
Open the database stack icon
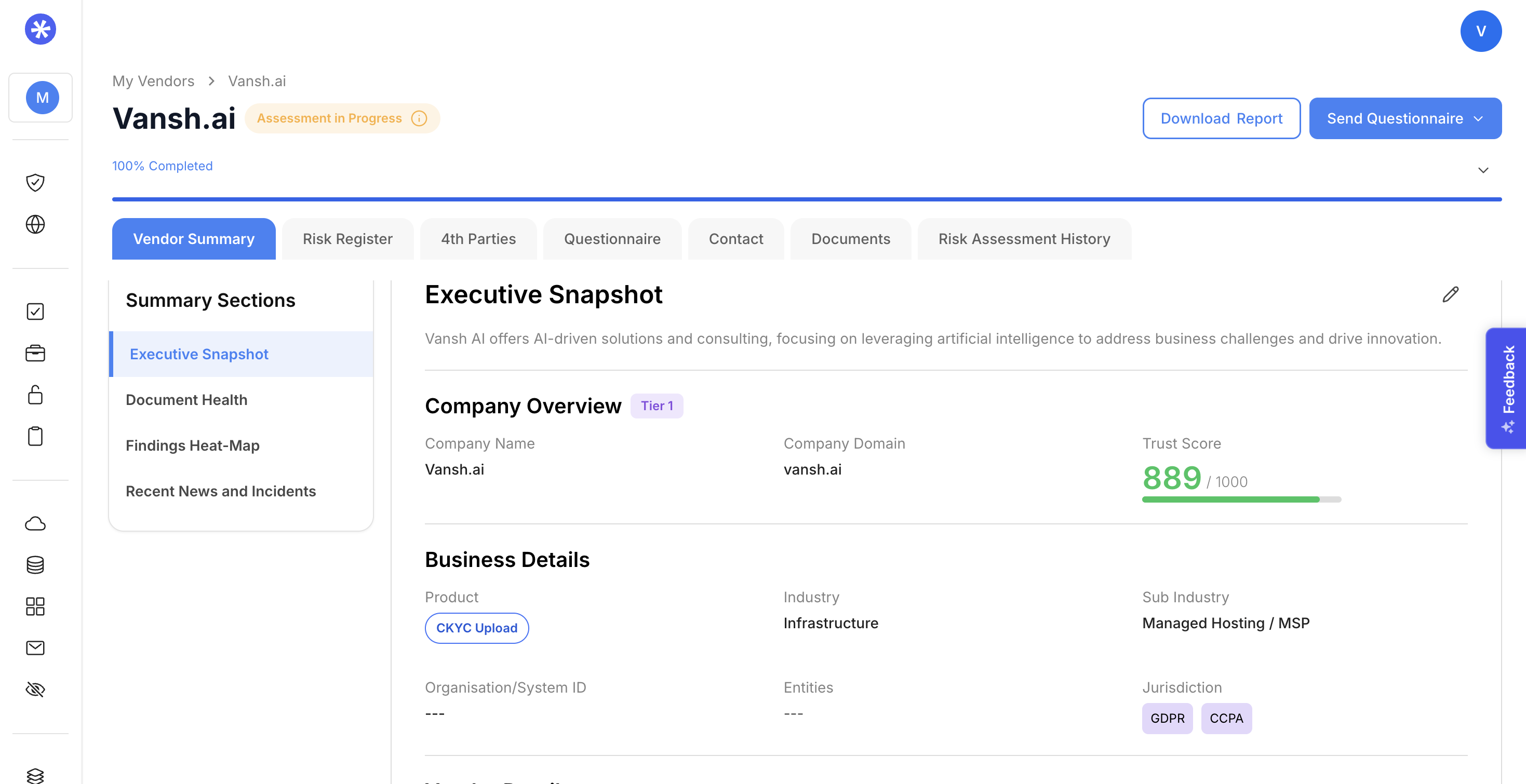(35, 565)
